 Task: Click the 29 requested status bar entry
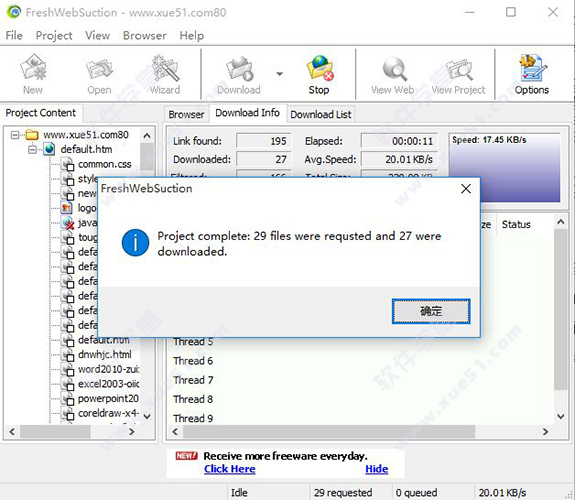(x=343, y=492)
